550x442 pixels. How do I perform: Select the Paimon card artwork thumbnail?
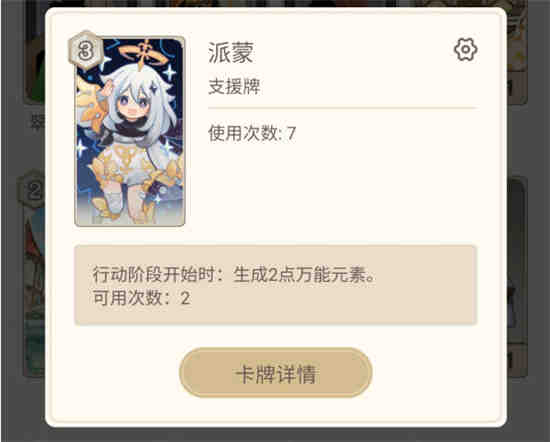pos(130,131)
